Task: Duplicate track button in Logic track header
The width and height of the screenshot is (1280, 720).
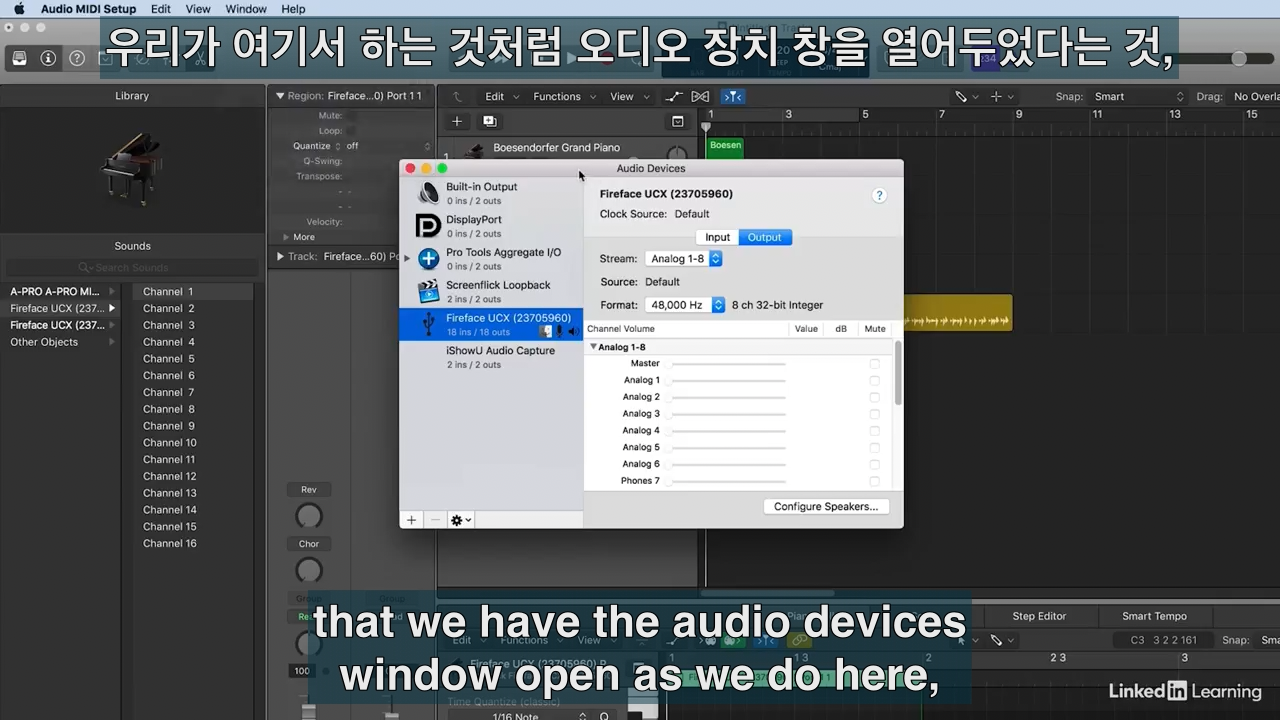Action: pyautogui.click(x=489, y=121)
